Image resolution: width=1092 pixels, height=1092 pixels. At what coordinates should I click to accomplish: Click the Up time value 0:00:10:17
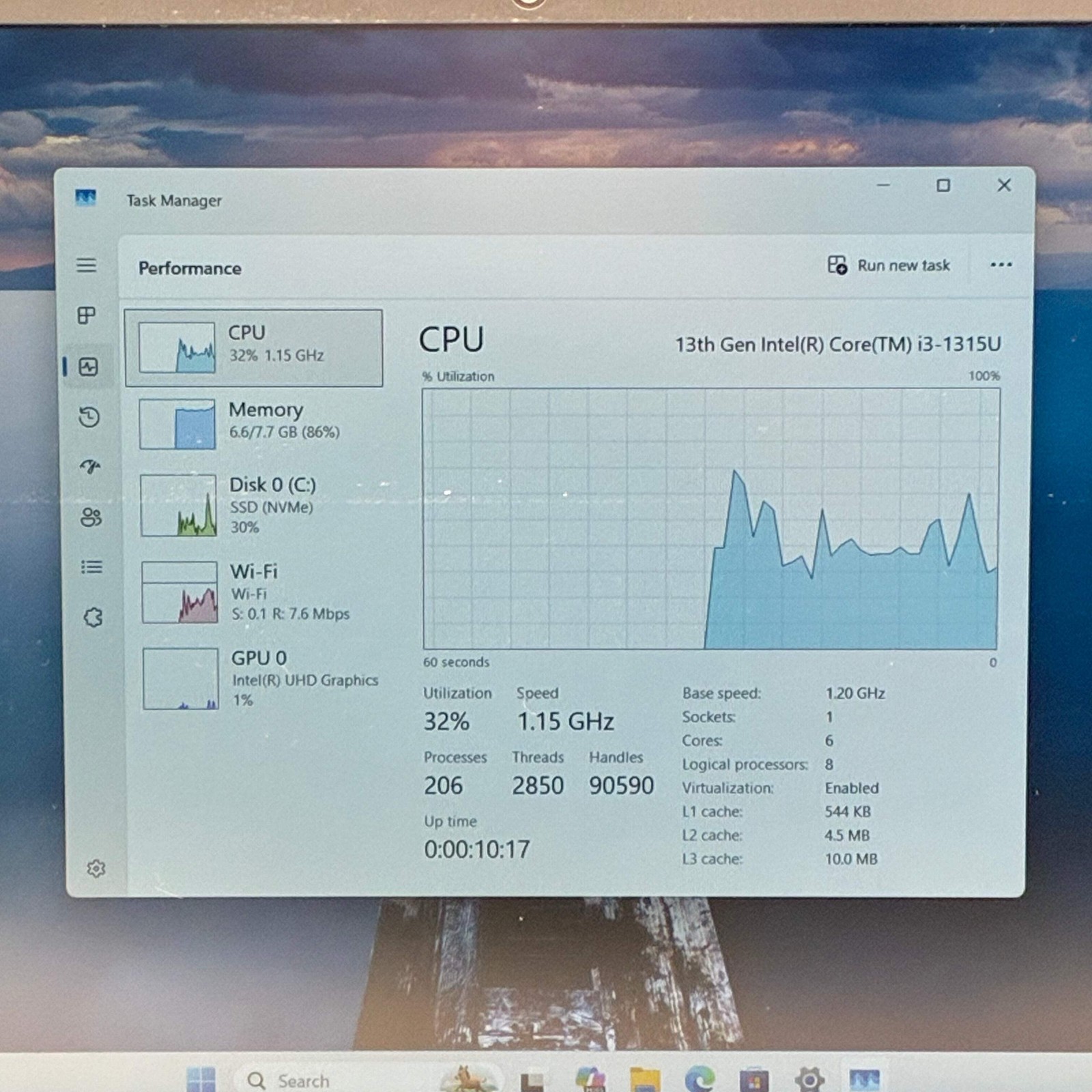(477, 850)
